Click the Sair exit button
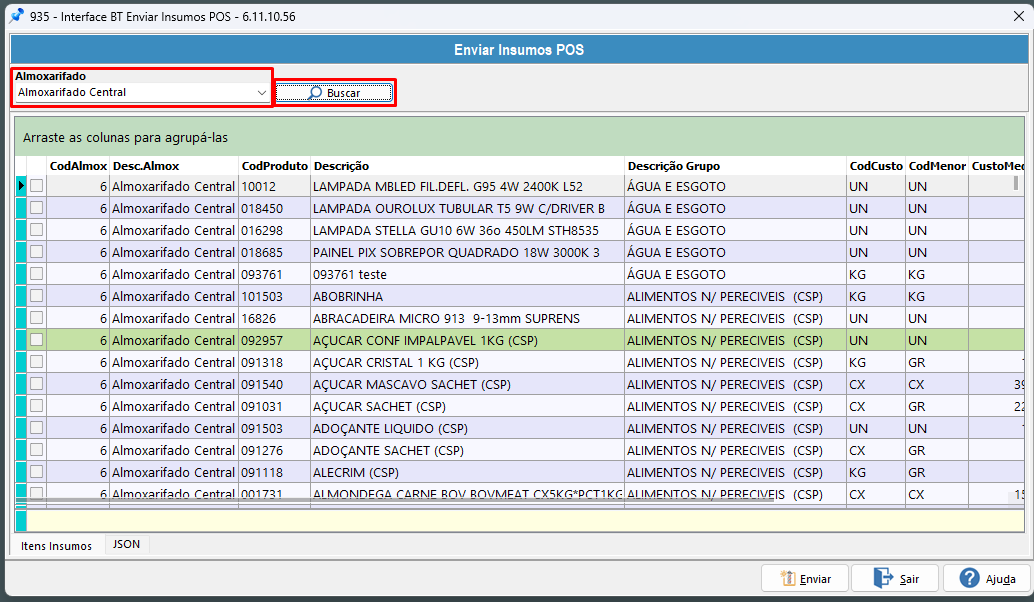This screenshot has height=602, width=1034. pos(896,578)
